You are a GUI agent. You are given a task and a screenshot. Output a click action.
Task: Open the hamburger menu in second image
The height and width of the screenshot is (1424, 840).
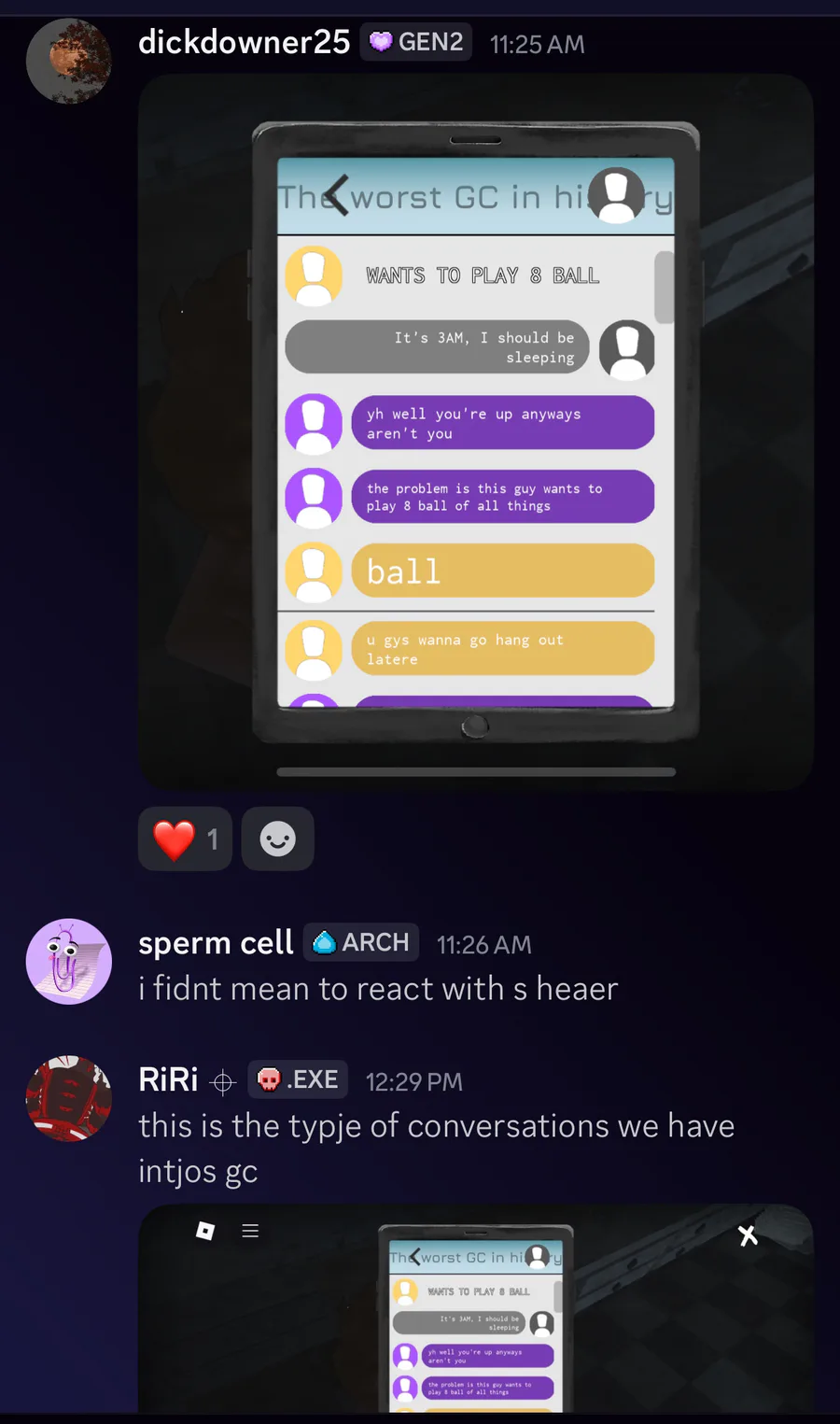pos(250,1231)
